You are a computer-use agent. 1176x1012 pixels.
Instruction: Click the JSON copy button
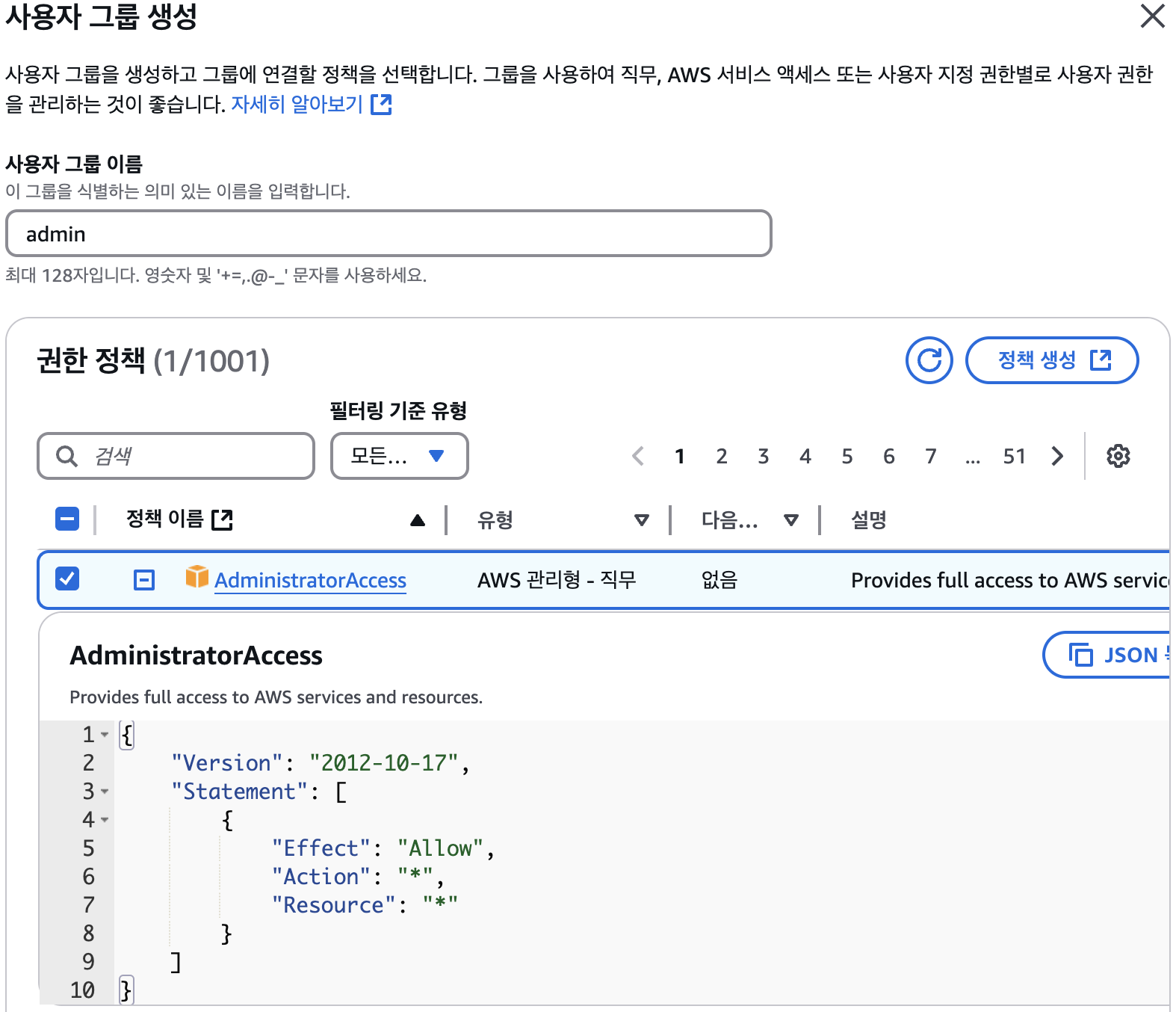tap(1106, 655)
